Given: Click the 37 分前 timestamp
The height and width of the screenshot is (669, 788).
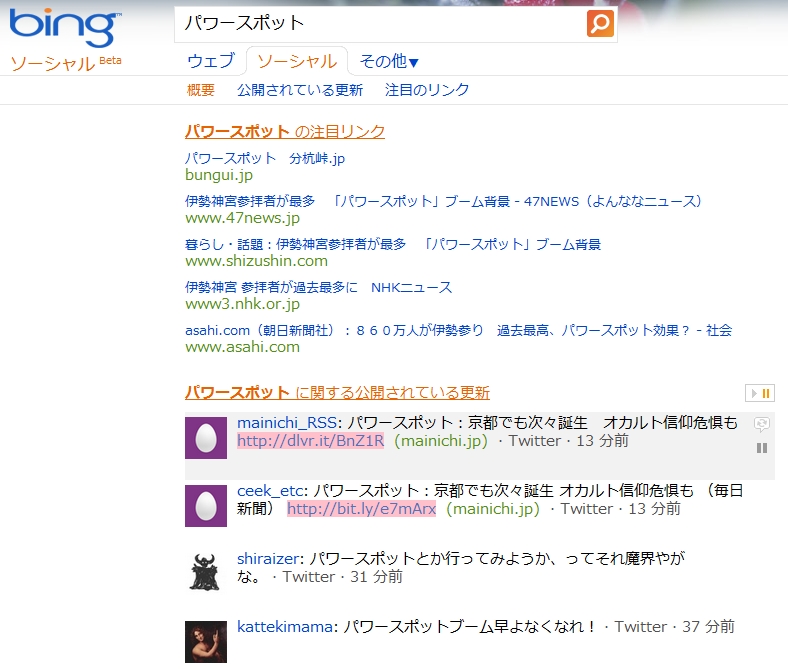Looking at the screenshot, I should coord(708,627).
